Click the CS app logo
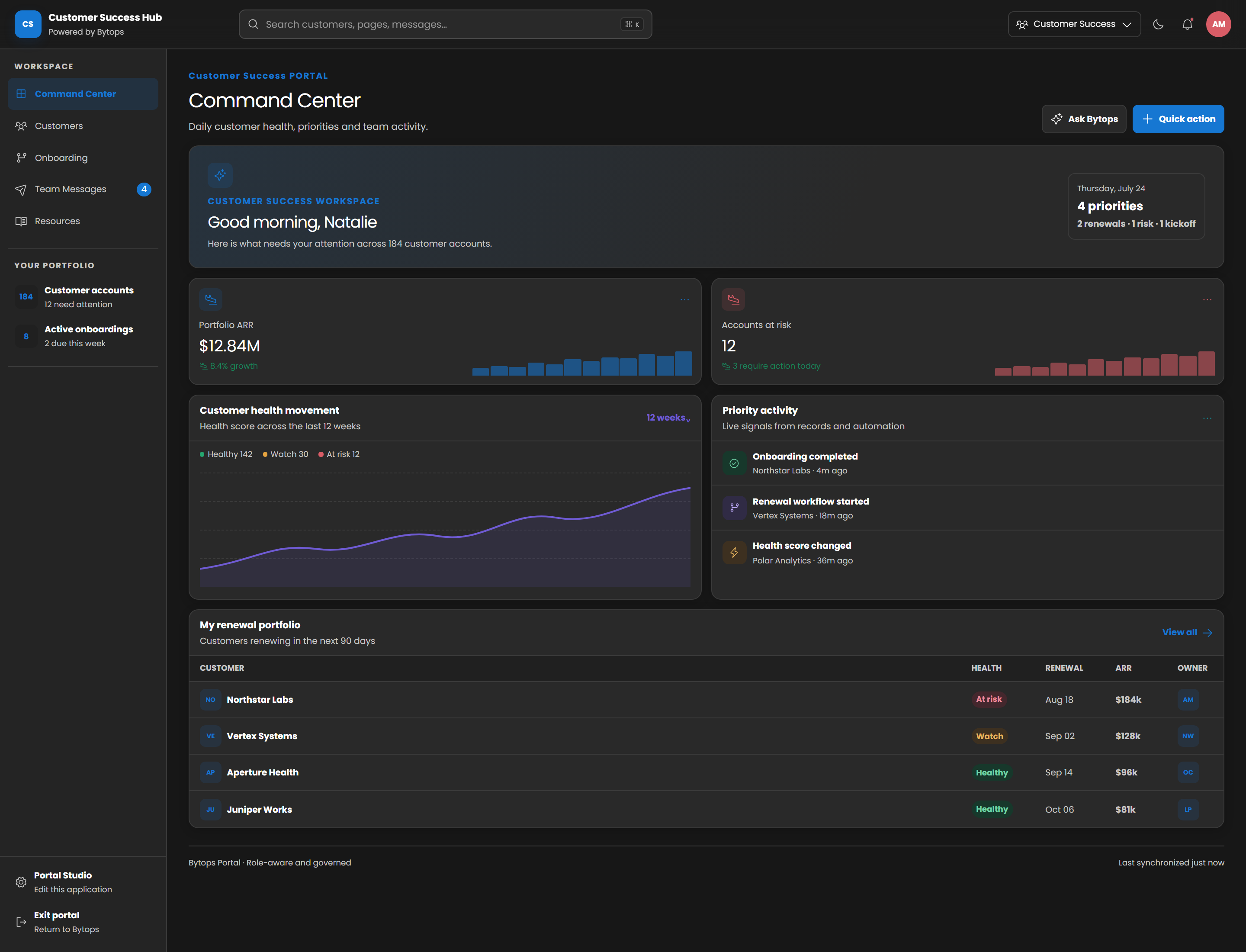1246x952 pixels. (28, 24)
